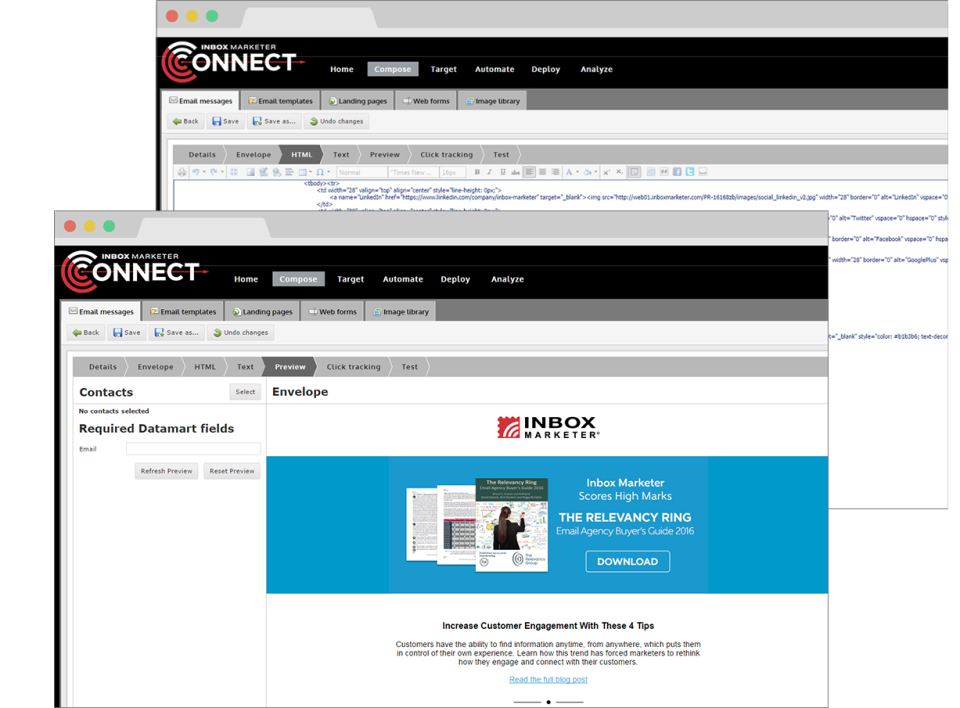The height and width of the screenshot is (708, 960).
Task: Open the special character (Ω) tool
Action: tap(321, 171)
